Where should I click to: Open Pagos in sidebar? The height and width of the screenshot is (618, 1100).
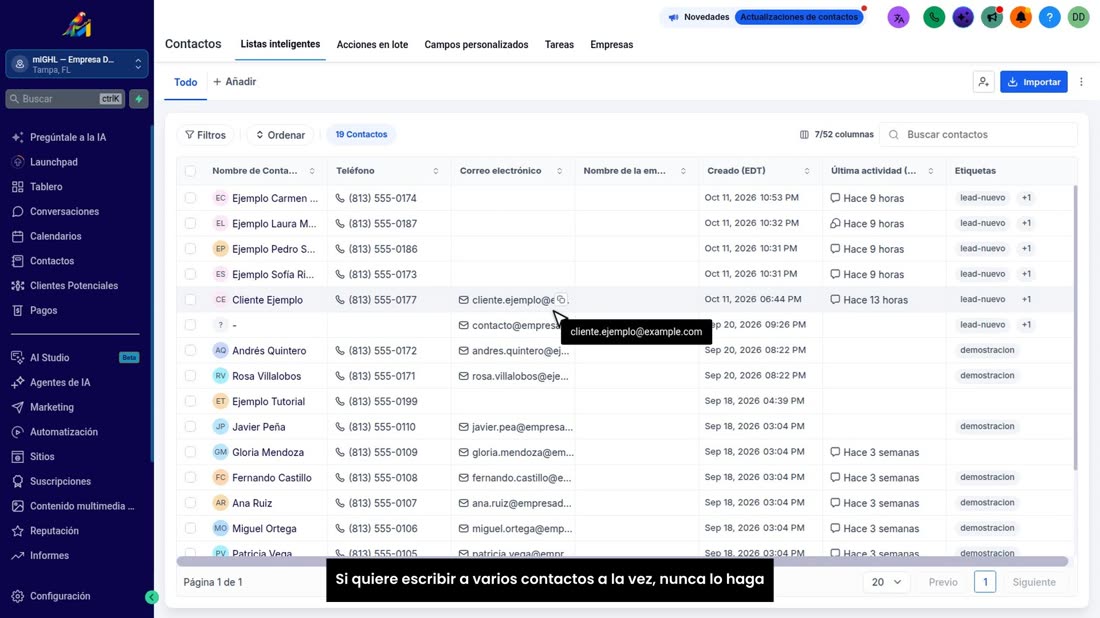tap(43, 310)
